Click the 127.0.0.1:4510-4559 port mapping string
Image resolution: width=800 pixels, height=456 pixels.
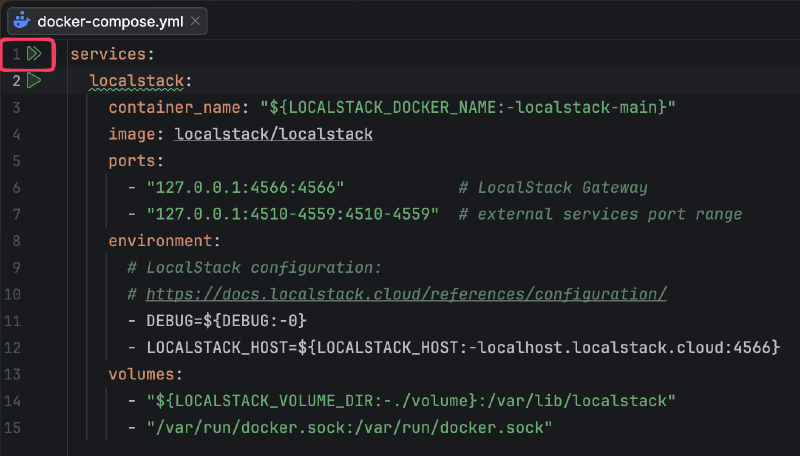click(293, 214)
